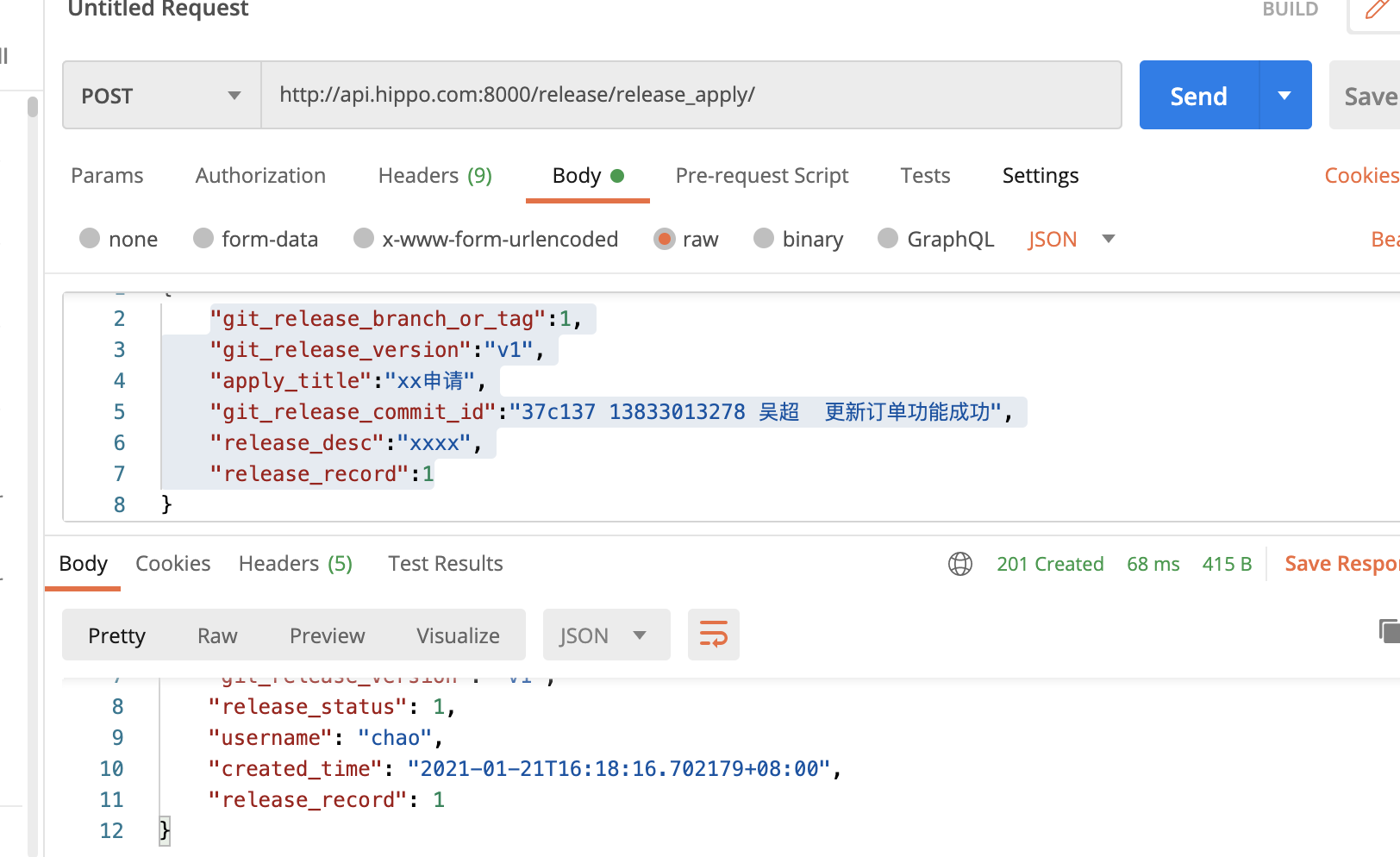This screenshot has height=857, width=1400.
Task: Click Save Response link
Action: point(1341,564)
